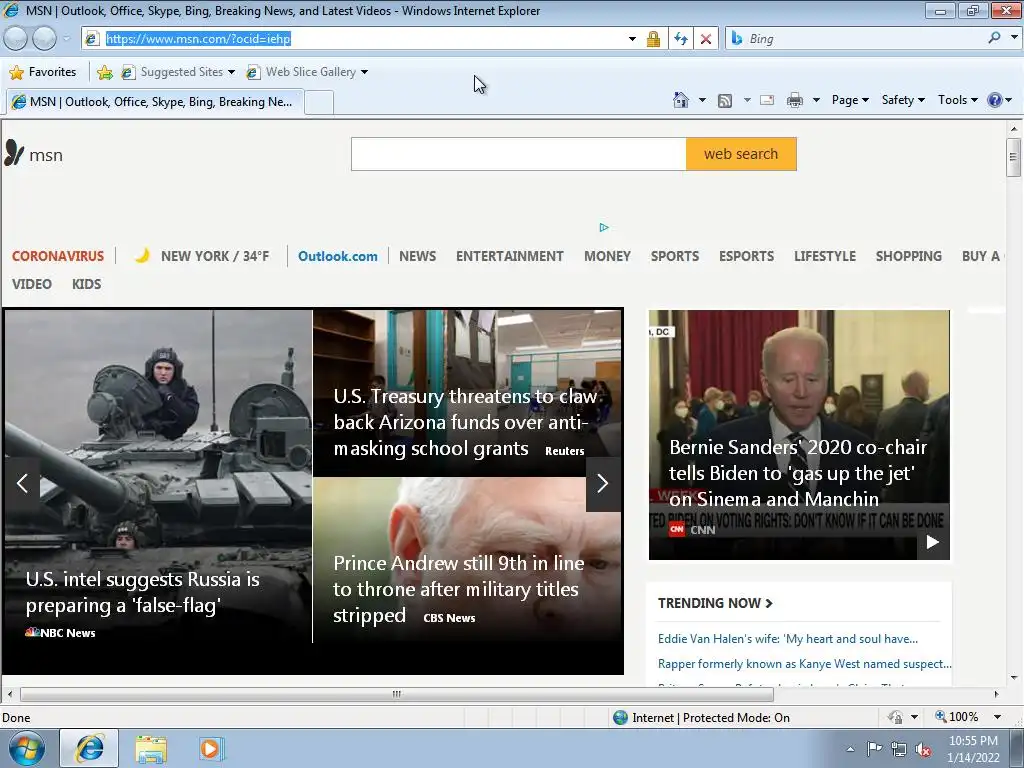The width and height of the screenshot is (1024, 768).
Task: Open Windows Explorer from the taskbar
Action: 151,749
